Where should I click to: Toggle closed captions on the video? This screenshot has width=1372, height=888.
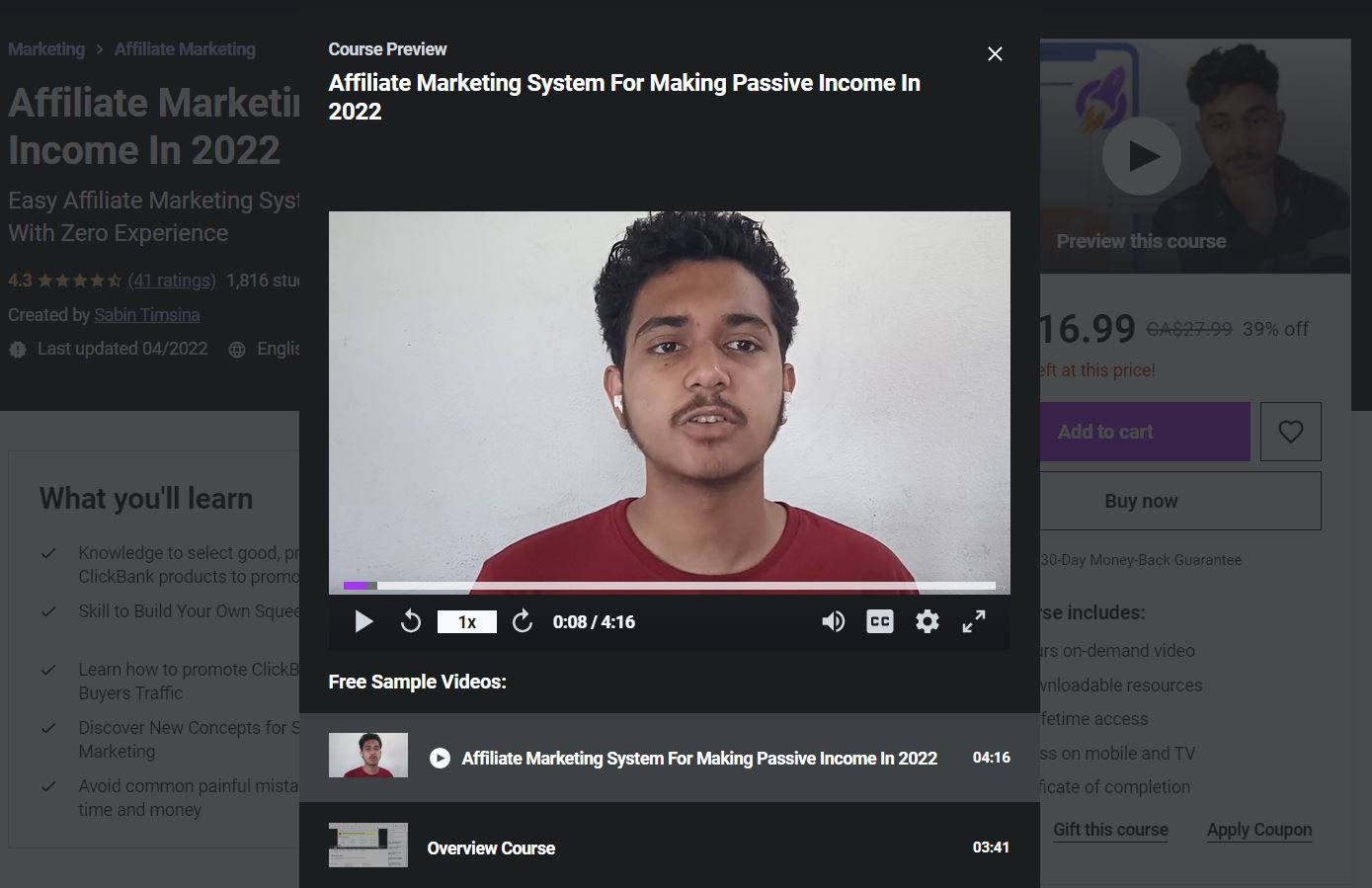pyautogui.click(x=879, y=621)
